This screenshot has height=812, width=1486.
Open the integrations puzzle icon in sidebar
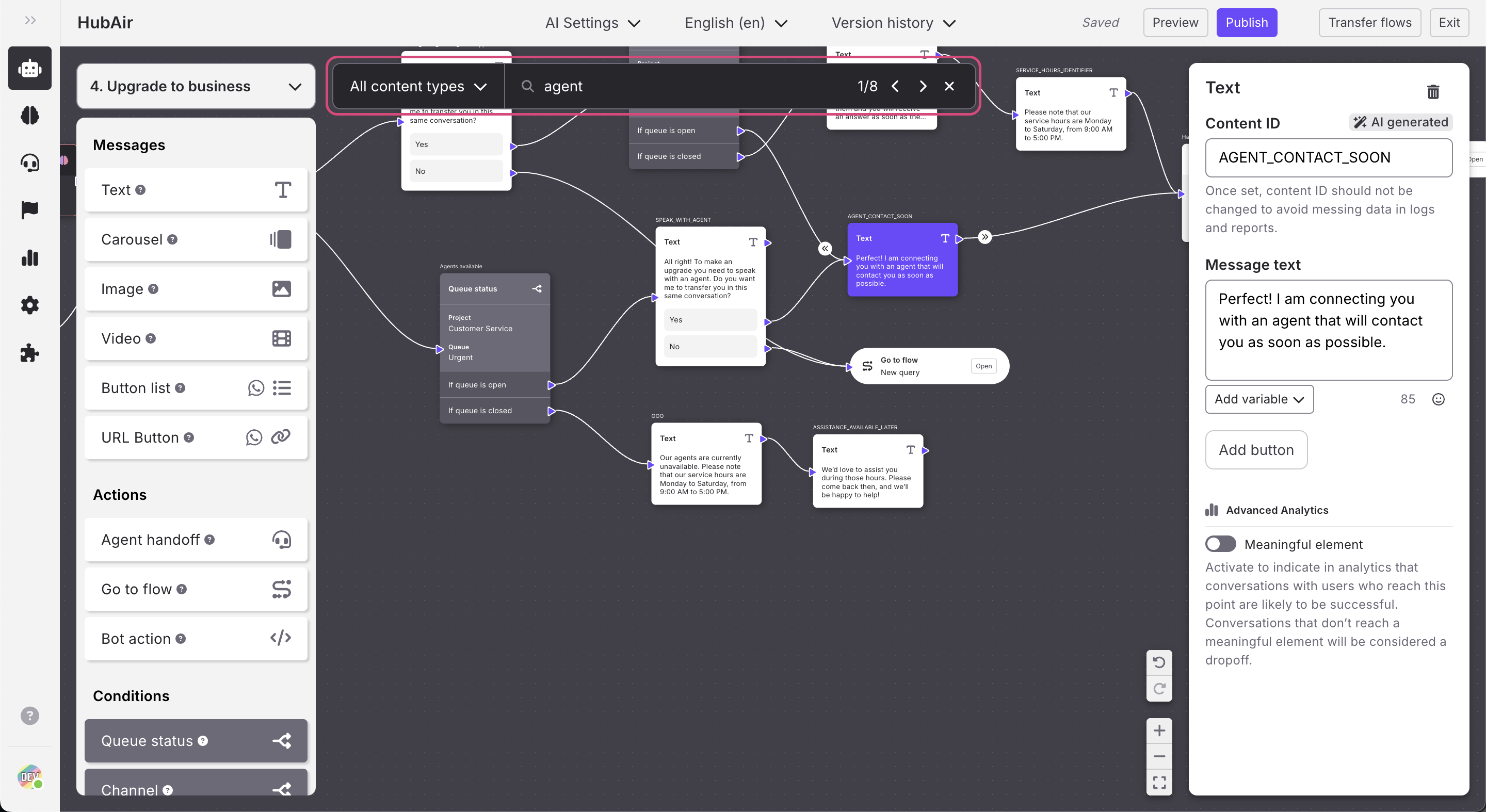[x=29, y=352]
